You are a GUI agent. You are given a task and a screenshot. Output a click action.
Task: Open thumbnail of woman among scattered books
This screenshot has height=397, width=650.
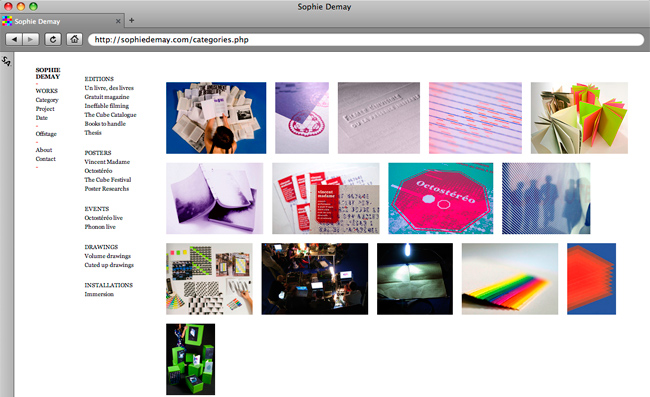pyautogui.click(x=216, y=118)
